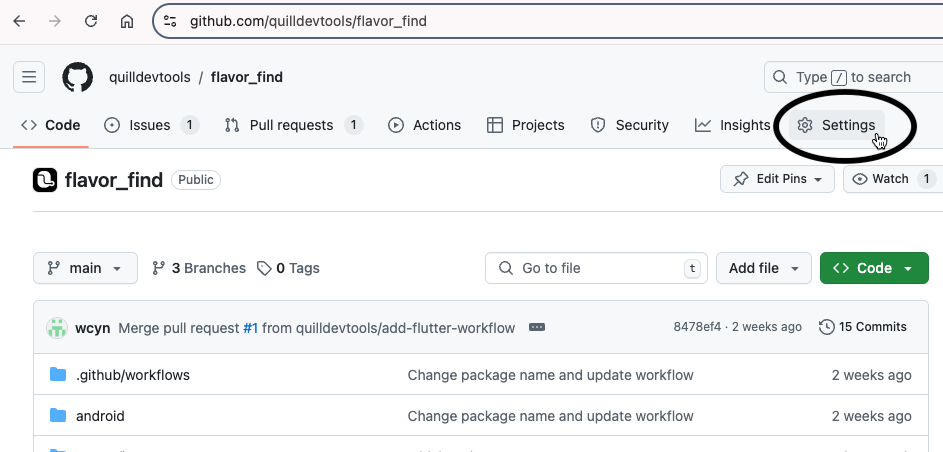Open the Actions tab
The width and height of the screenshot is (943, 452).
point(425,125)
